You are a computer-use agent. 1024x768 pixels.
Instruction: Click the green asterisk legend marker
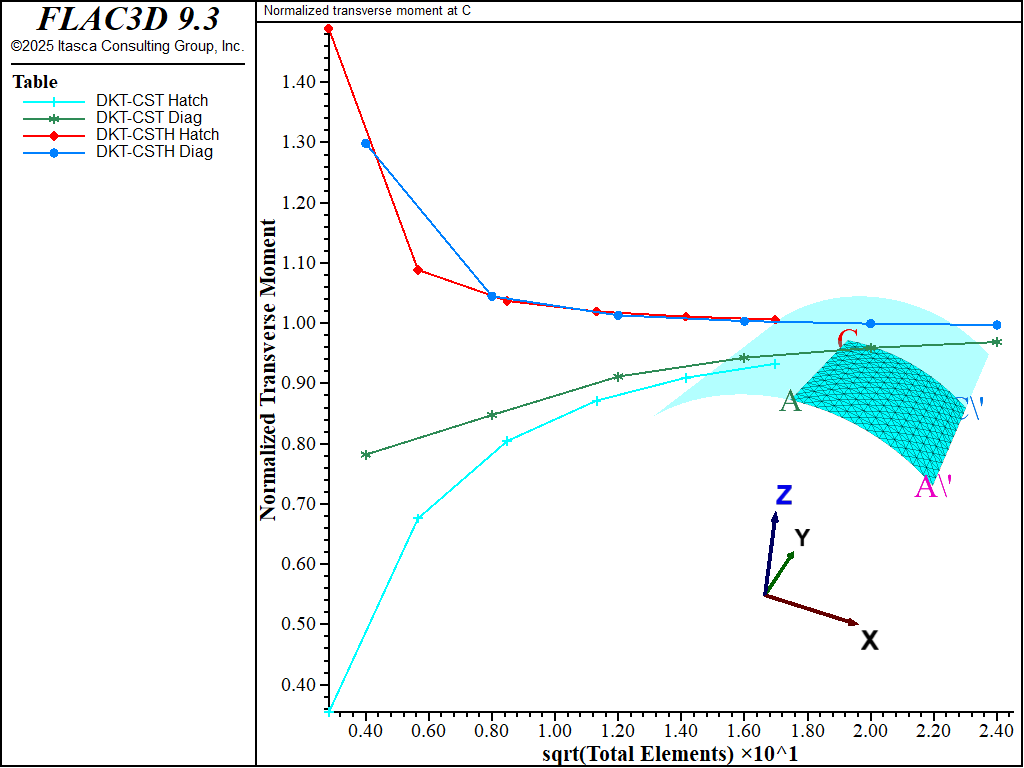pyautogui.click(x=54, y=118)
